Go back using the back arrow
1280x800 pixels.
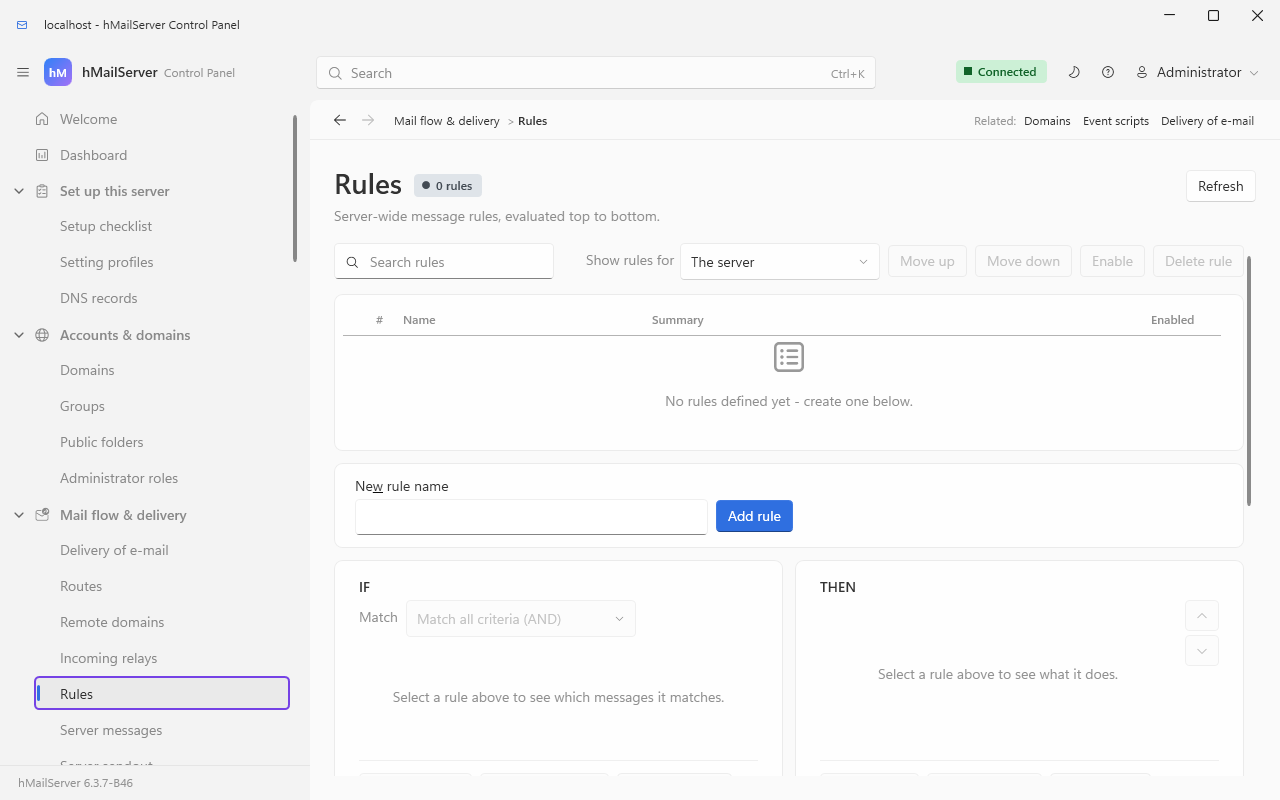pos(340,120)
